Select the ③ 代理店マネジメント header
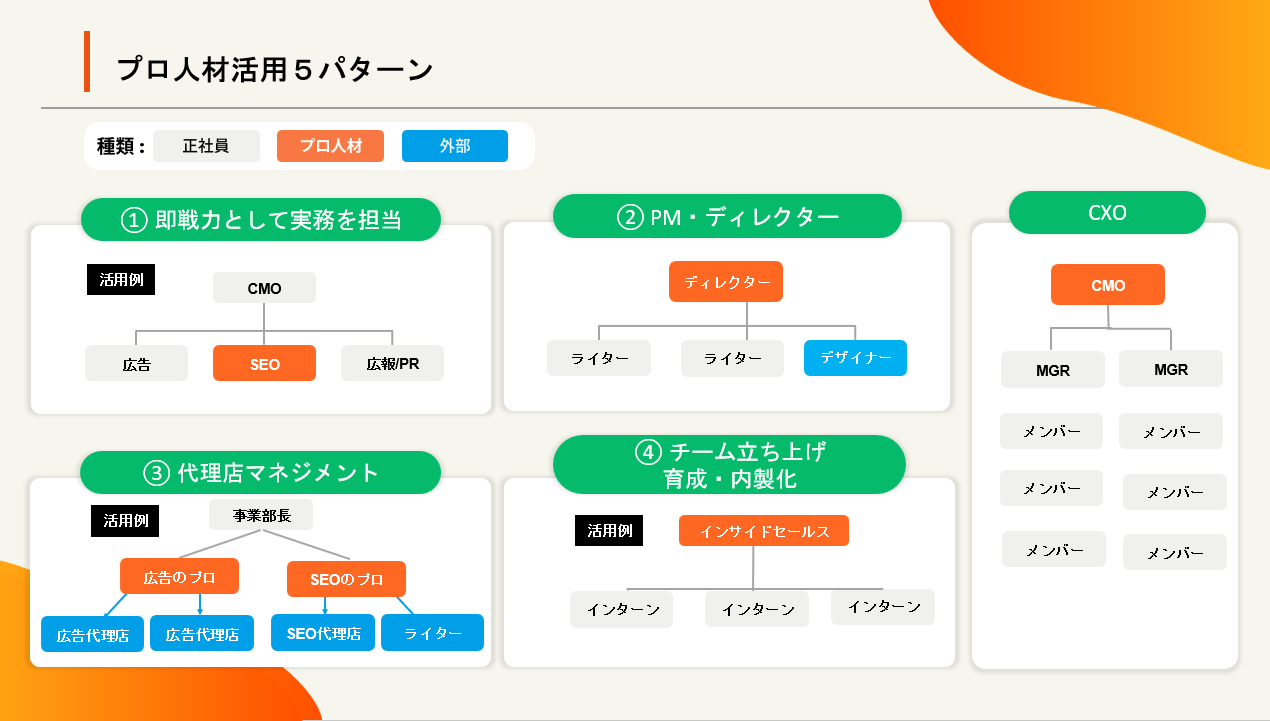This screenshot has width=1270, height=721. 261,472
